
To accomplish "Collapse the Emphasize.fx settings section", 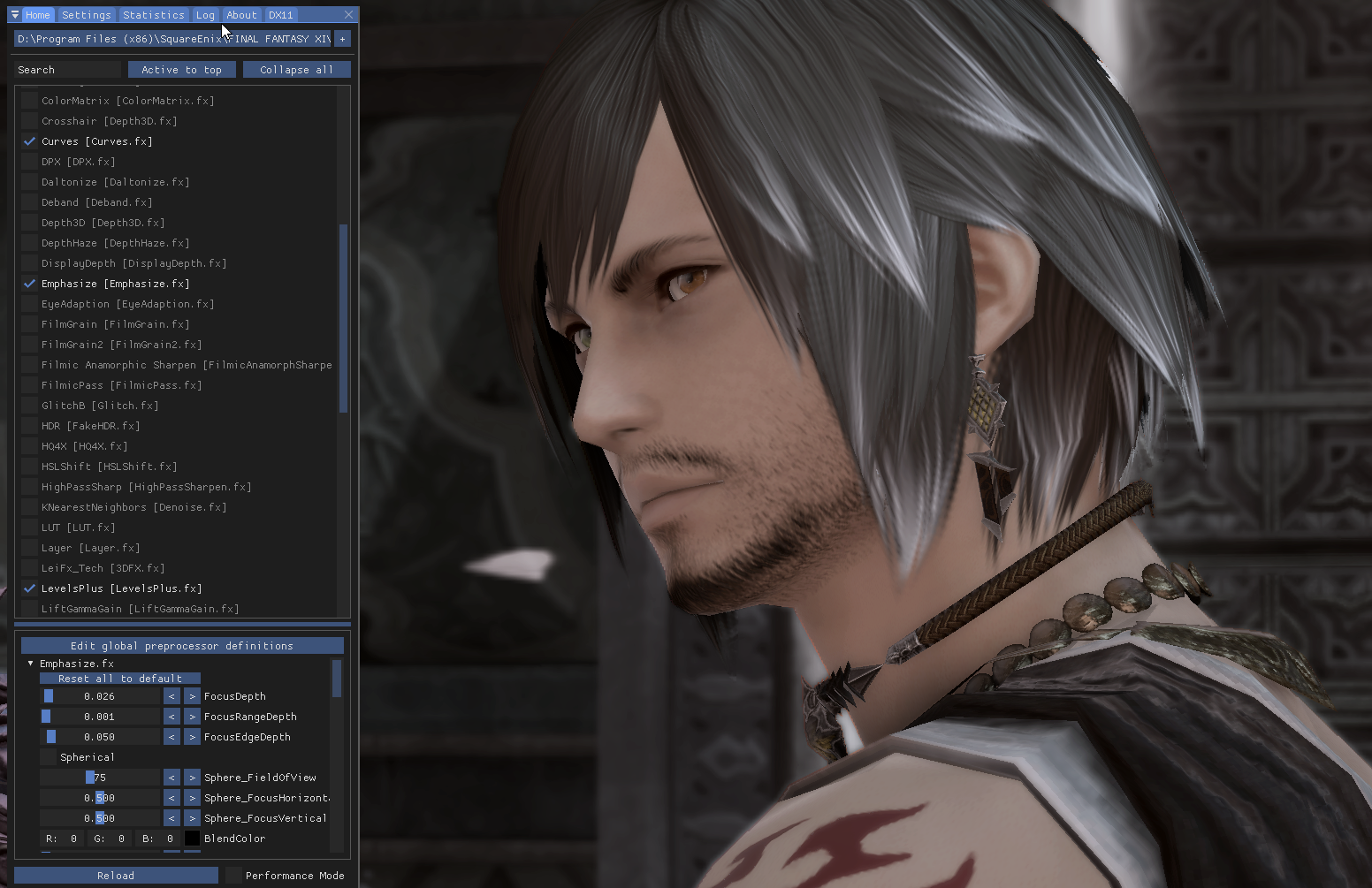I will [x=31, y=664].
